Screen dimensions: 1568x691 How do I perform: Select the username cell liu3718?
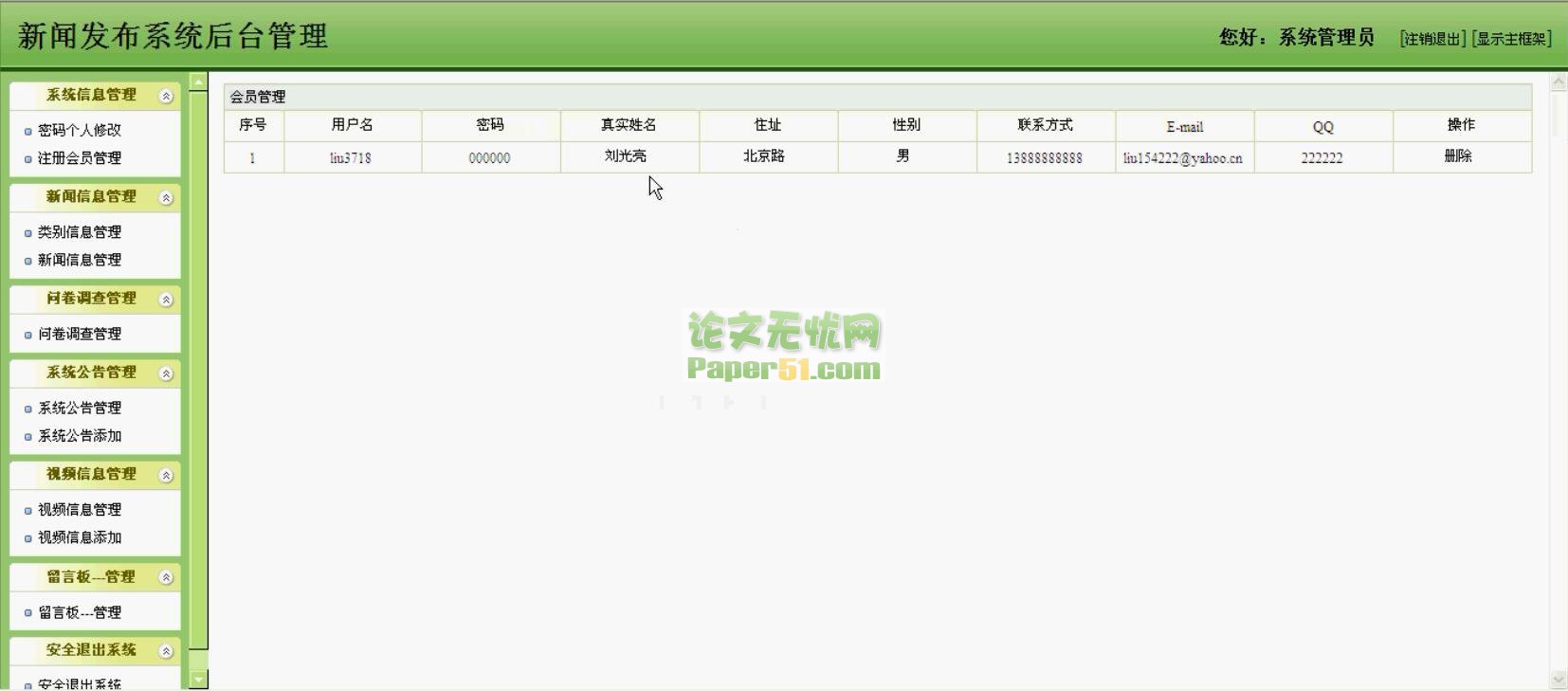[351, 158]
